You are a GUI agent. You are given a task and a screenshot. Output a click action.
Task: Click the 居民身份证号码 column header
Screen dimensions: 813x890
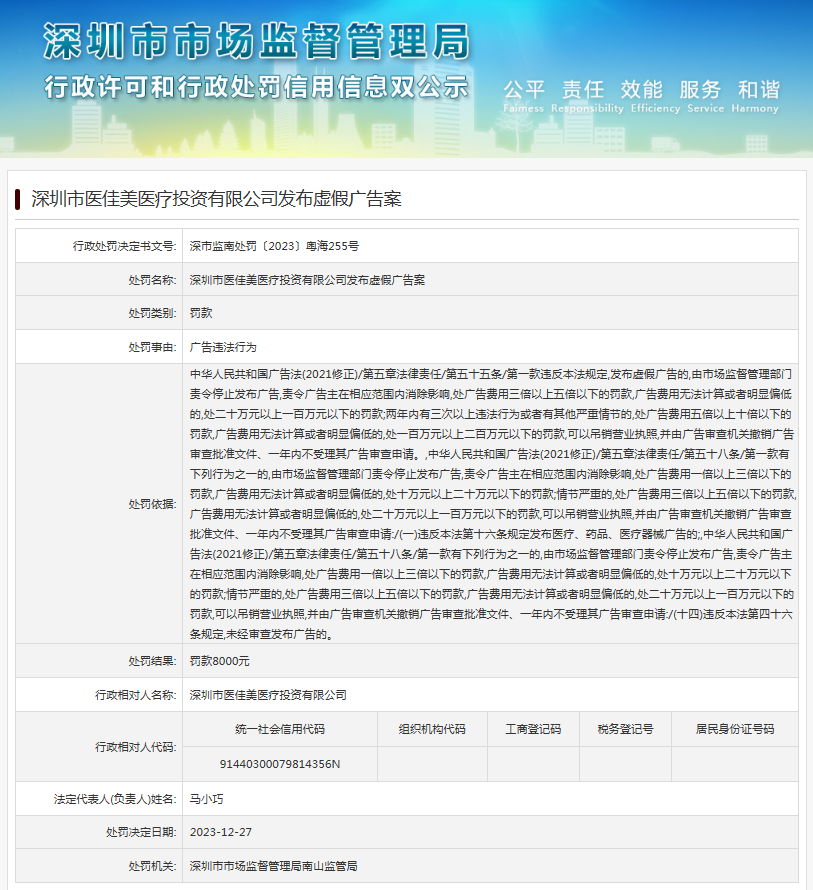735,729
